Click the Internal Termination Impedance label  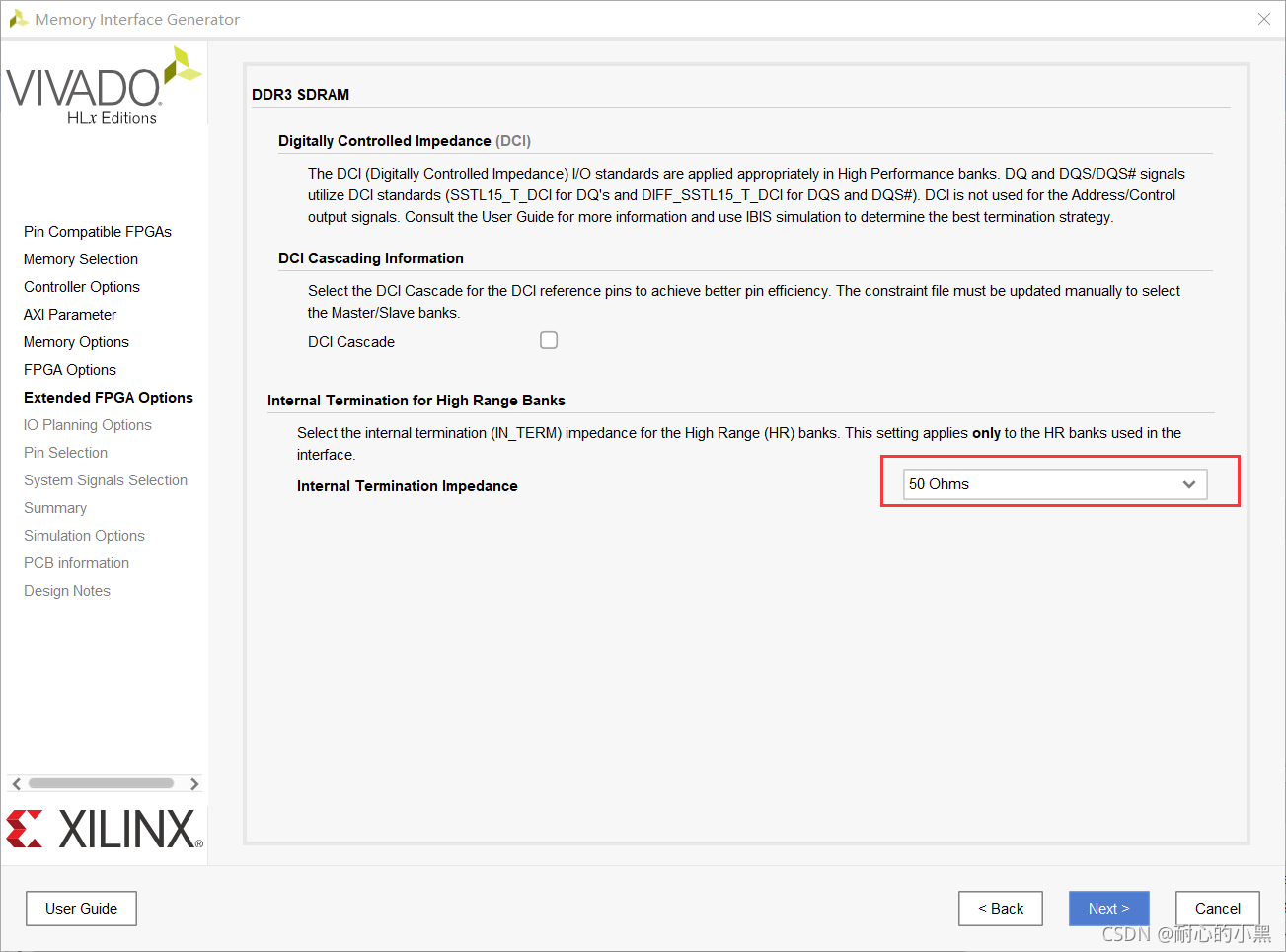pyautogui.click(x=408, y=486)
